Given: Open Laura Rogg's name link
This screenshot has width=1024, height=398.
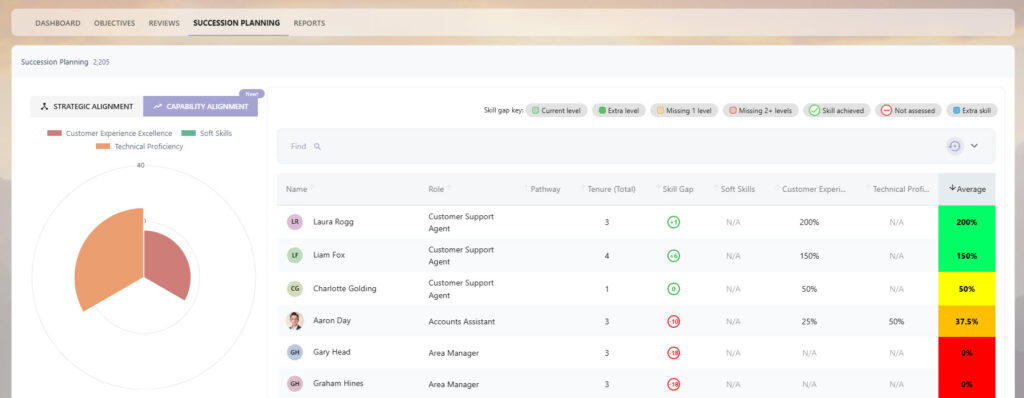Looking at the screenshot, I should point(333,222).
